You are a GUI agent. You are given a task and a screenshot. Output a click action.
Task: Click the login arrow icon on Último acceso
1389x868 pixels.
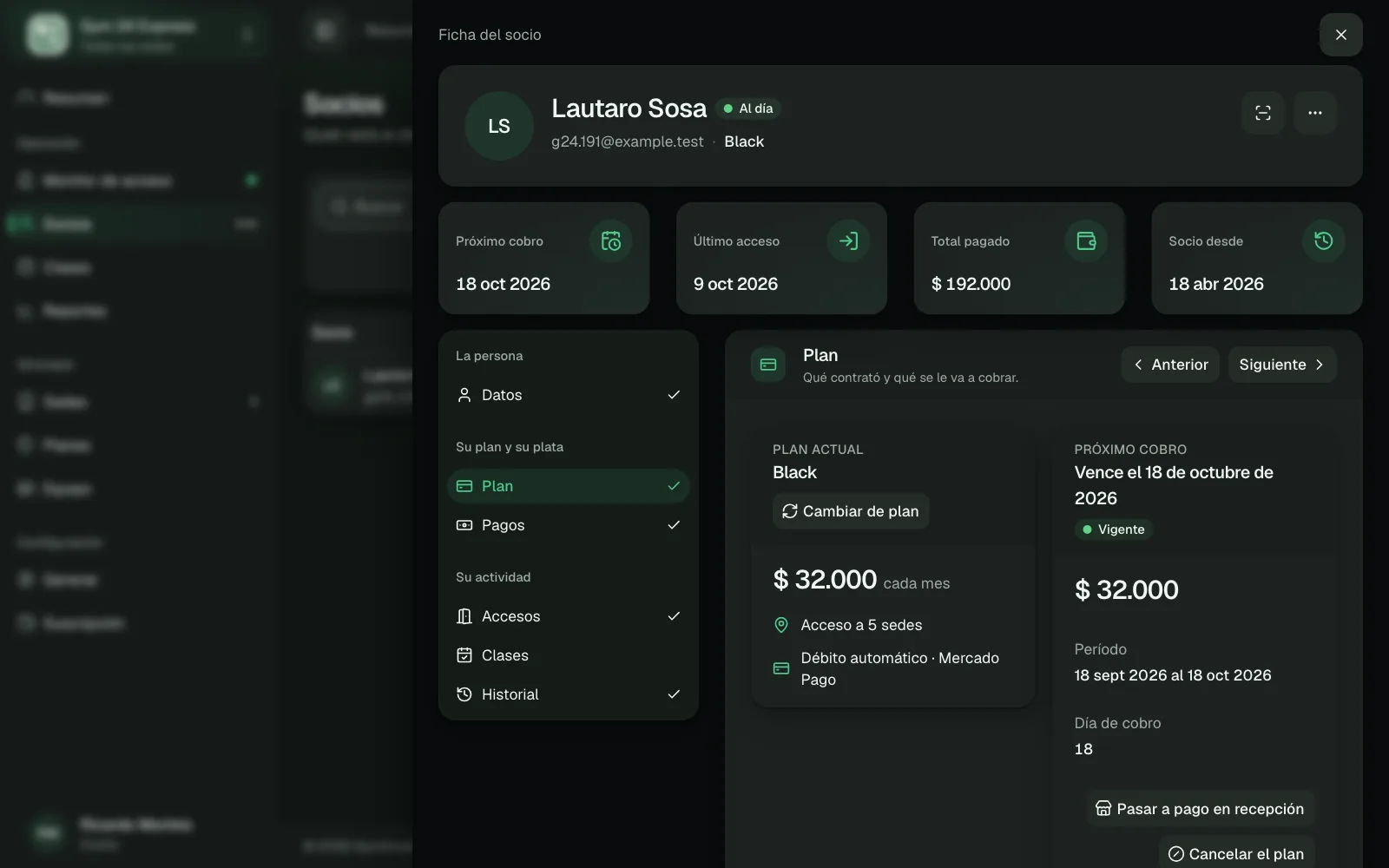coord(848,241)
